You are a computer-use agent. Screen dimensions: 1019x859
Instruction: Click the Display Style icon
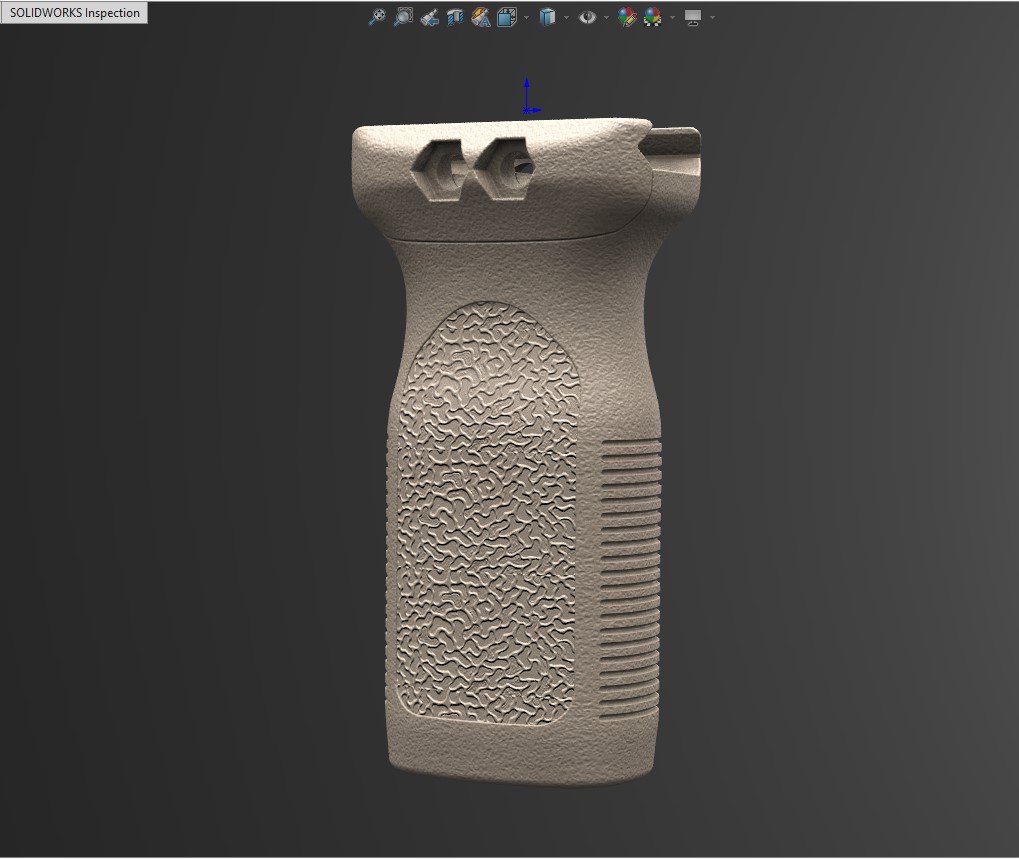(546, 17)
